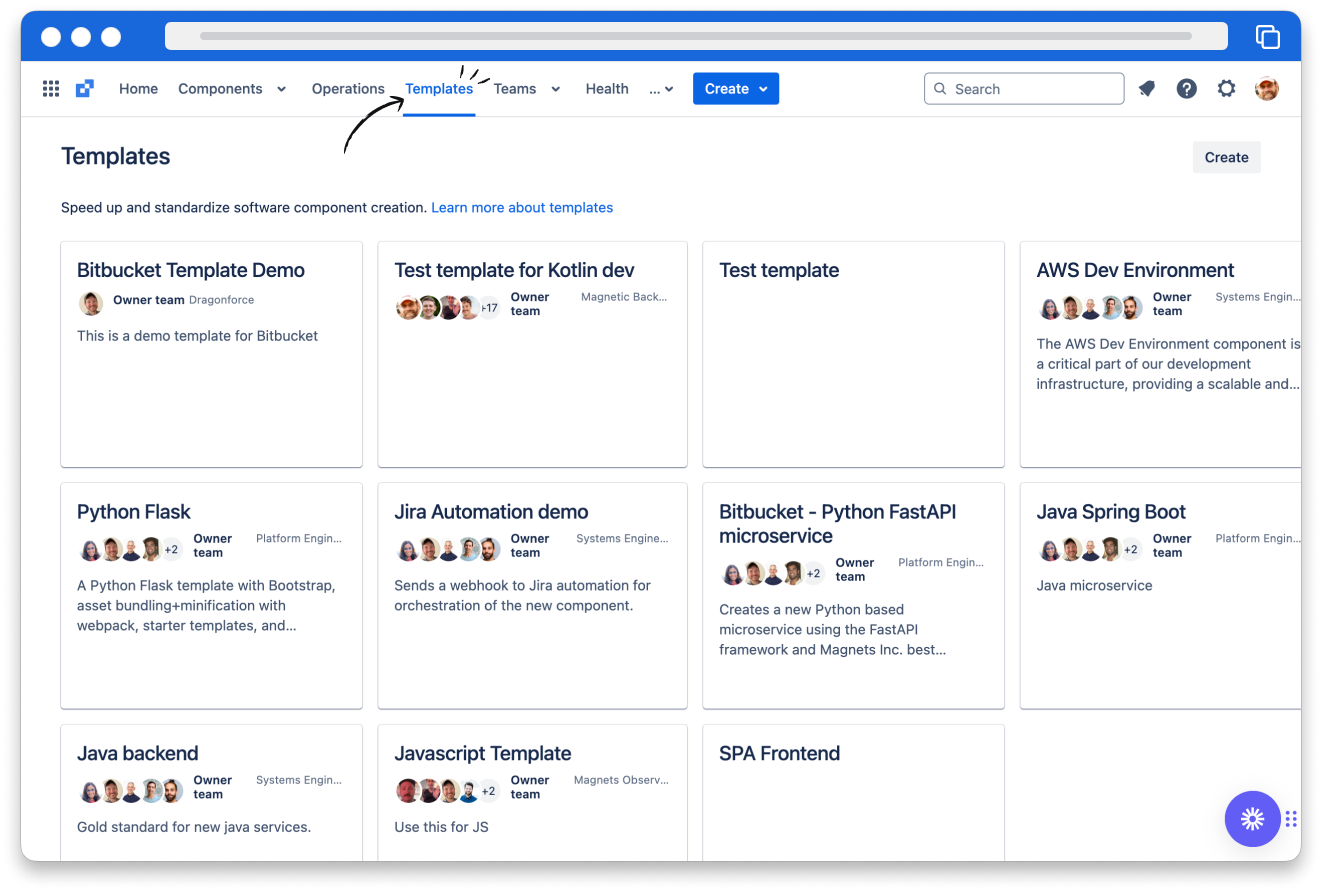Open the user profile avatar

(x=1267, y=89)
